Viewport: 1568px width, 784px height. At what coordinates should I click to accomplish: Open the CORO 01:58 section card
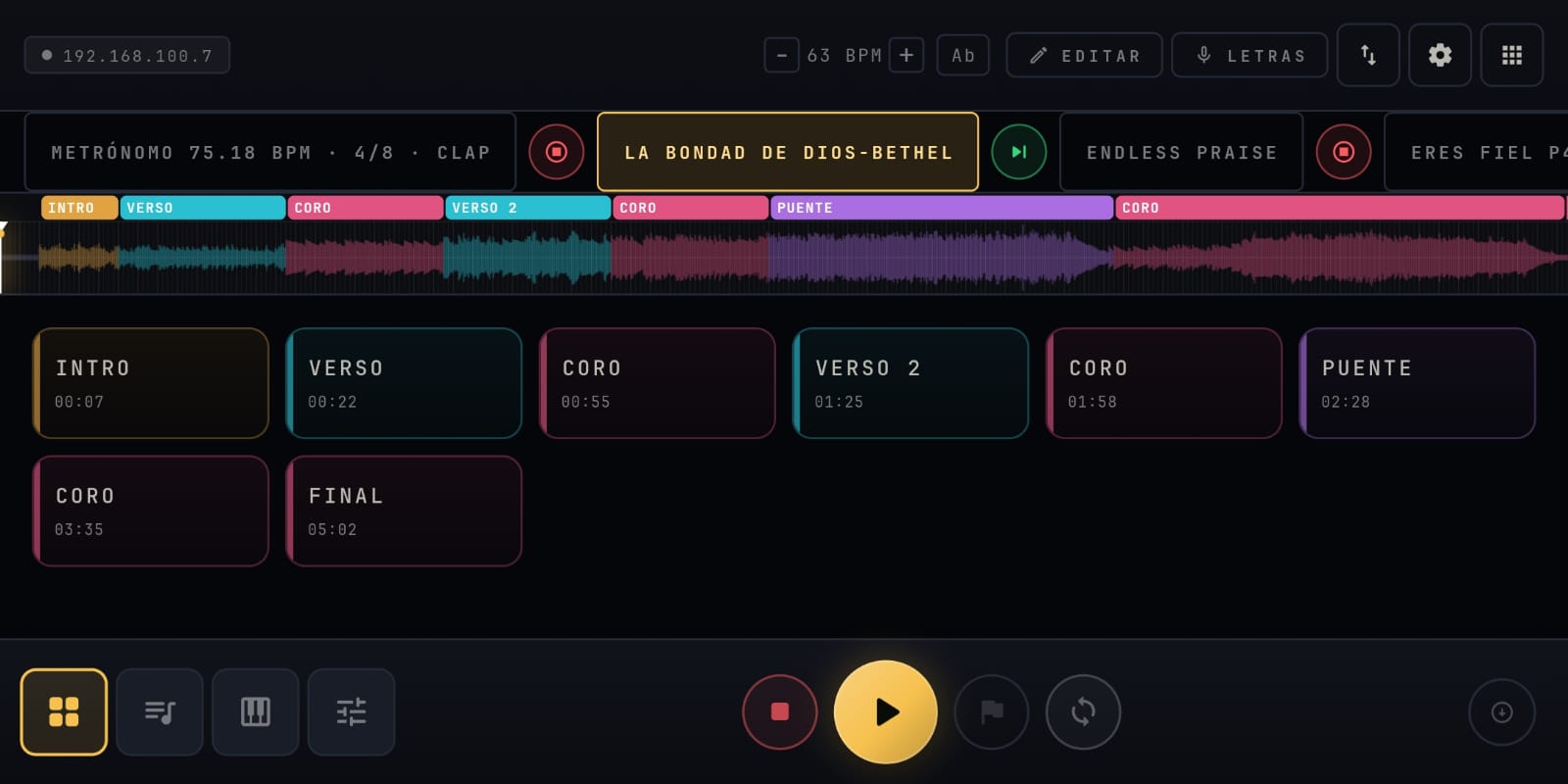pos(1164,383)
